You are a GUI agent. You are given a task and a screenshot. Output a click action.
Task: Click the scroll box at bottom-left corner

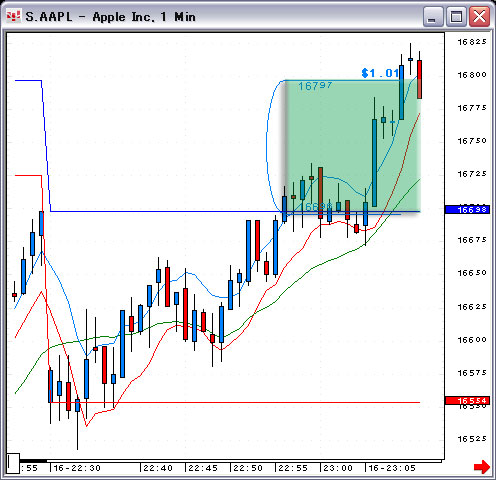pos(13,463)
